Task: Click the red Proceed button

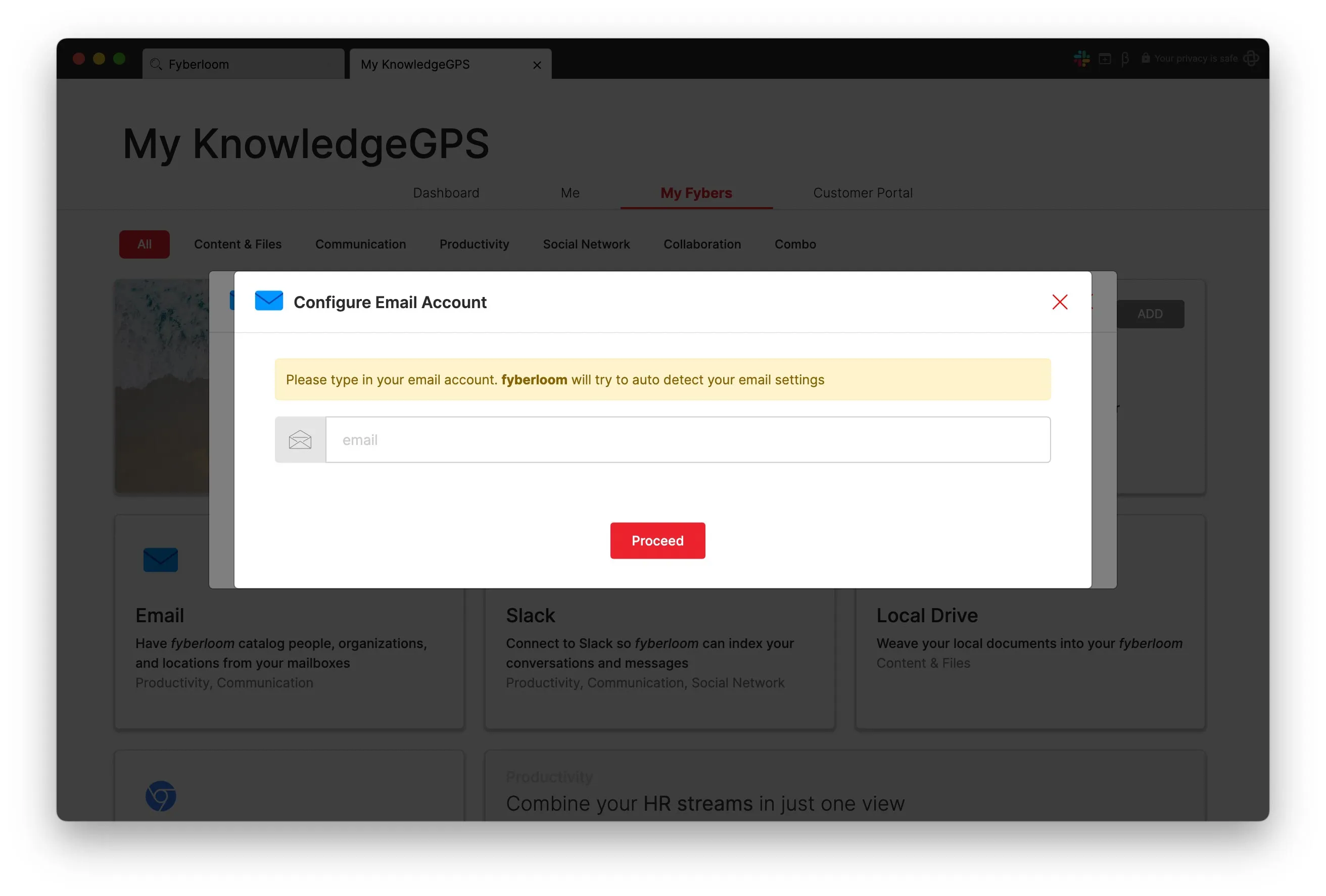Action: tap(657, 540)
